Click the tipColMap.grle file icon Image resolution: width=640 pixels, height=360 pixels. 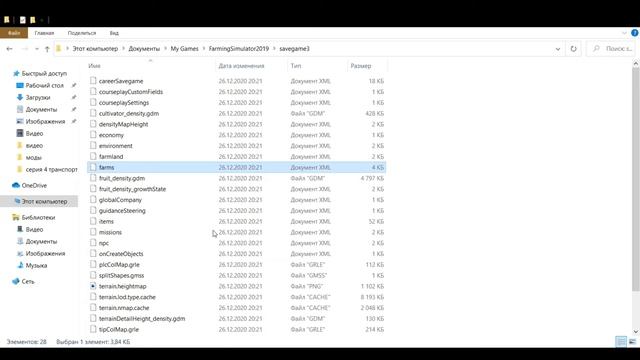(93, 329)
